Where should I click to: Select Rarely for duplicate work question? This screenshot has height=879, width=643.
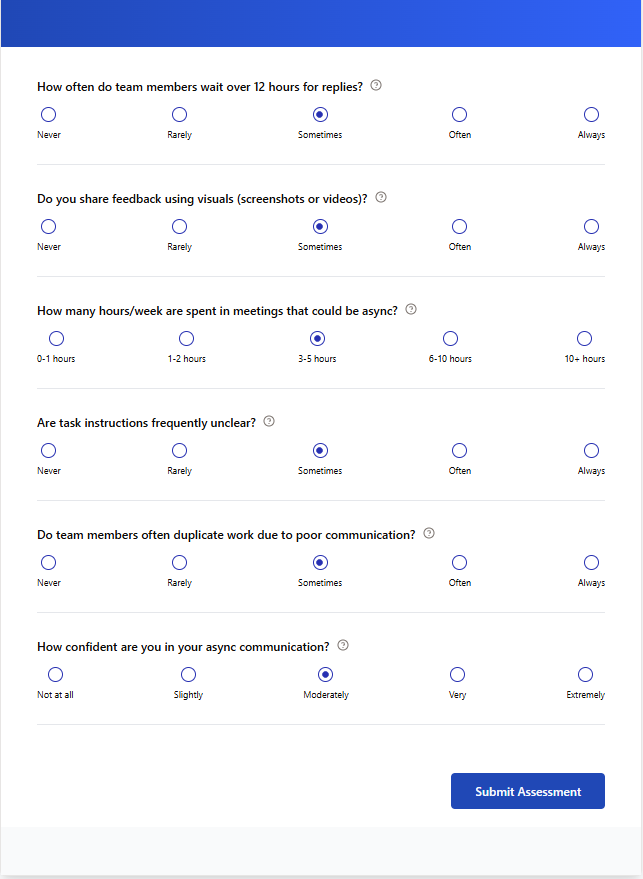179,562
